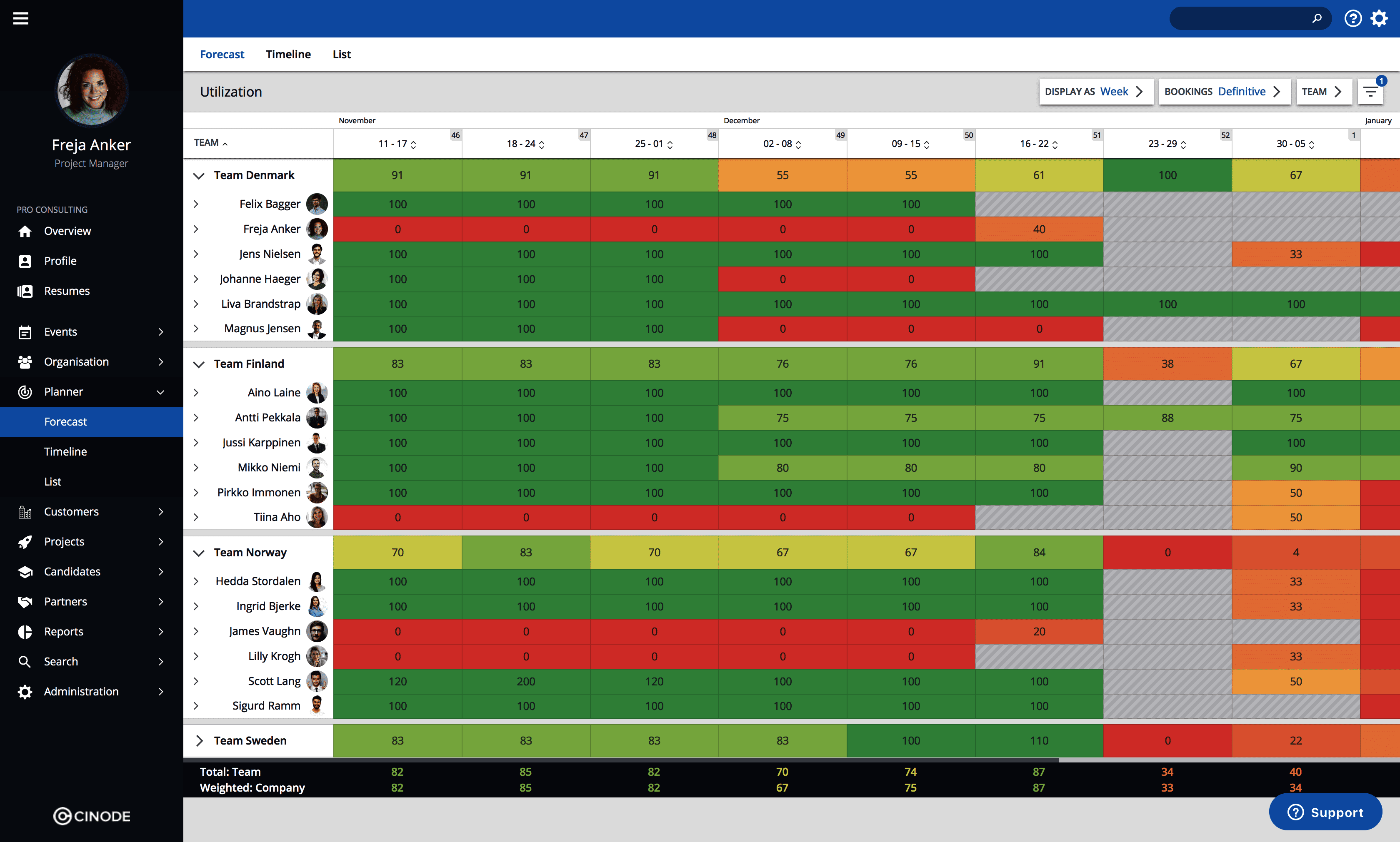Click the Reports pie chart icon
Image resolution: width=1400 pixels, height=842 pixels.
coord(25,631)
